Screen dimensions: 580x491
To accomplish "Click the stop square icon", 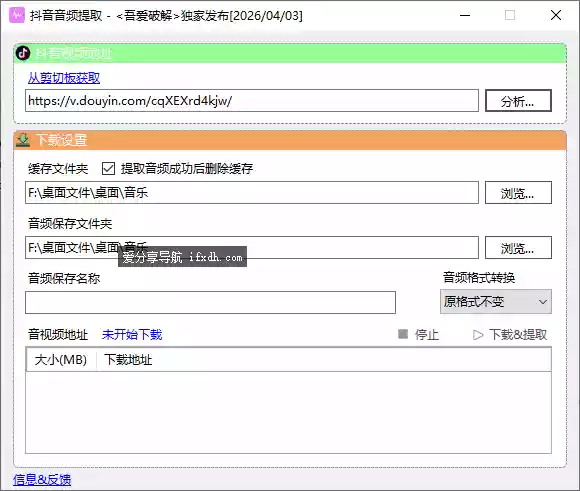I will [403, 334].
